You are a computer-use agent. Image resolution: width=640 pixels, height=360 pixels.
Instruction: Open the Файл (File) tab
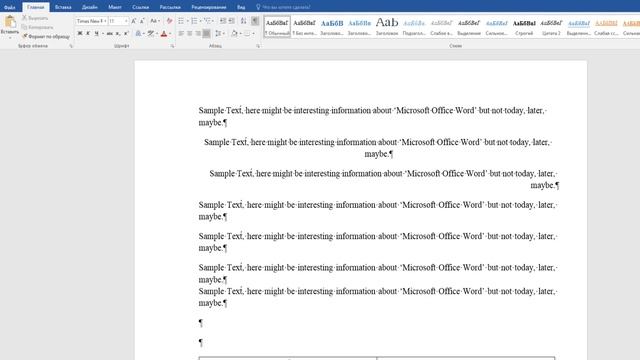pyautogui.click(x=9, y=7)
